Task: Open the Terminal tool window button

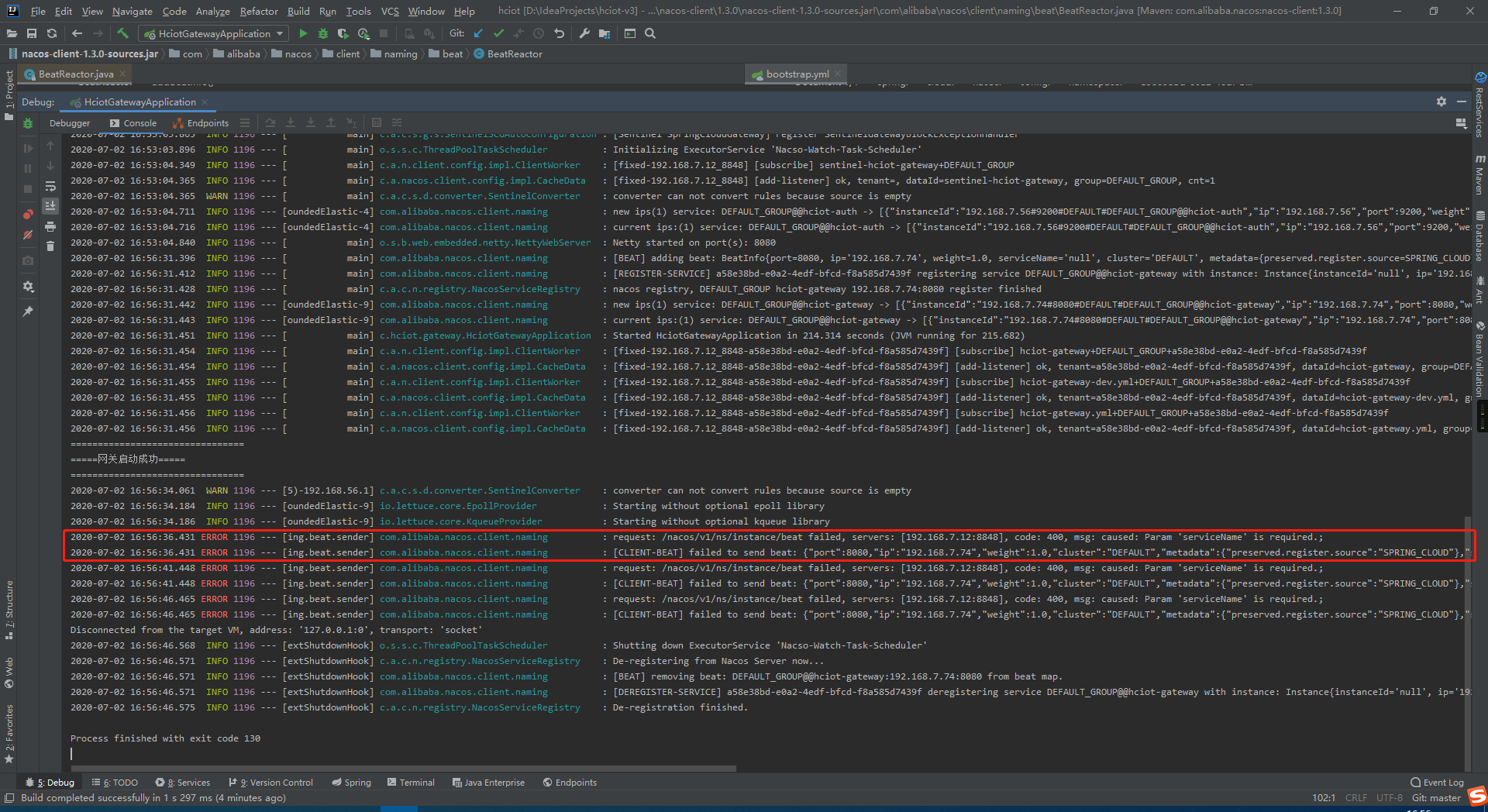Action: pos(411,783)
